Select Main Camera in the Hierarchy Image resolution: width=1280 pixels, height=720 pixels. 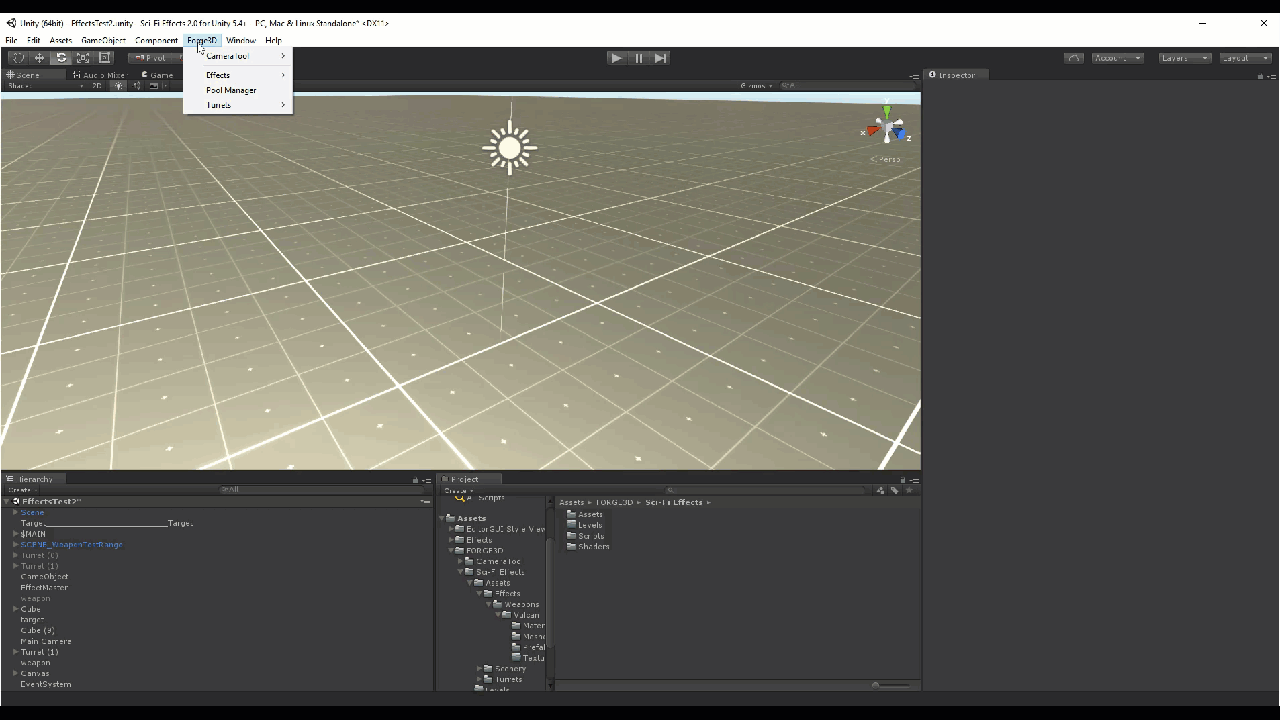tap(46, 641)
